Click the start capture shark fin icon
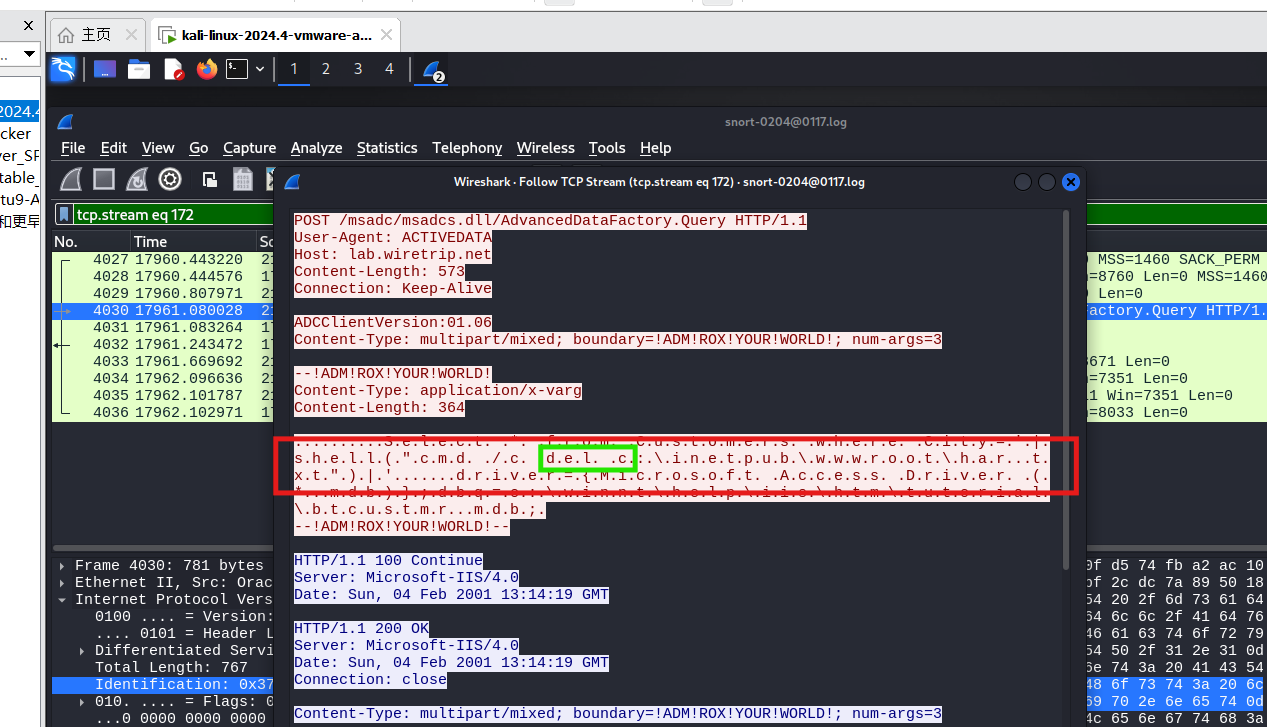The height and width of the screenshot is (727, 1267). click(x=71, y=179)
